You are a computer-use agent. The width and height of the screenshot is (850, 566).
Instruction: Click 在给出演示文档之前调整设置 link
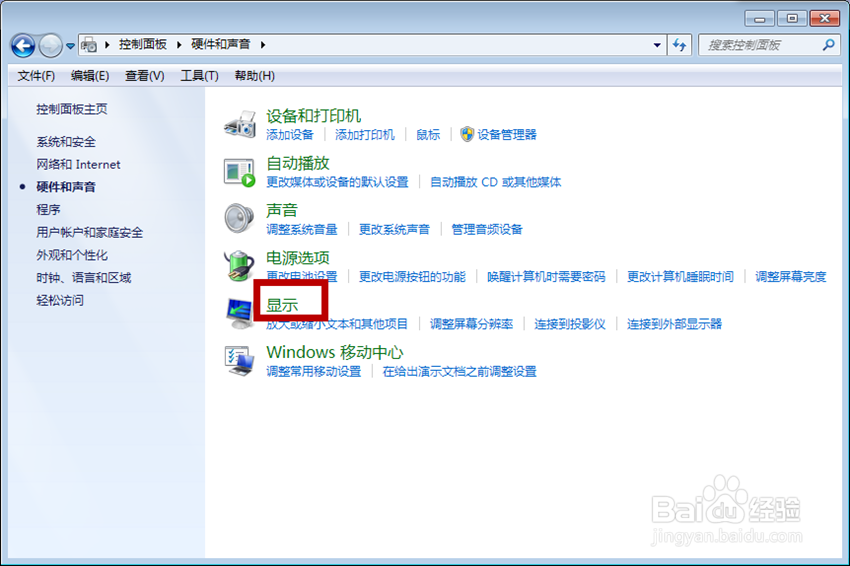[x=460, y=371]
